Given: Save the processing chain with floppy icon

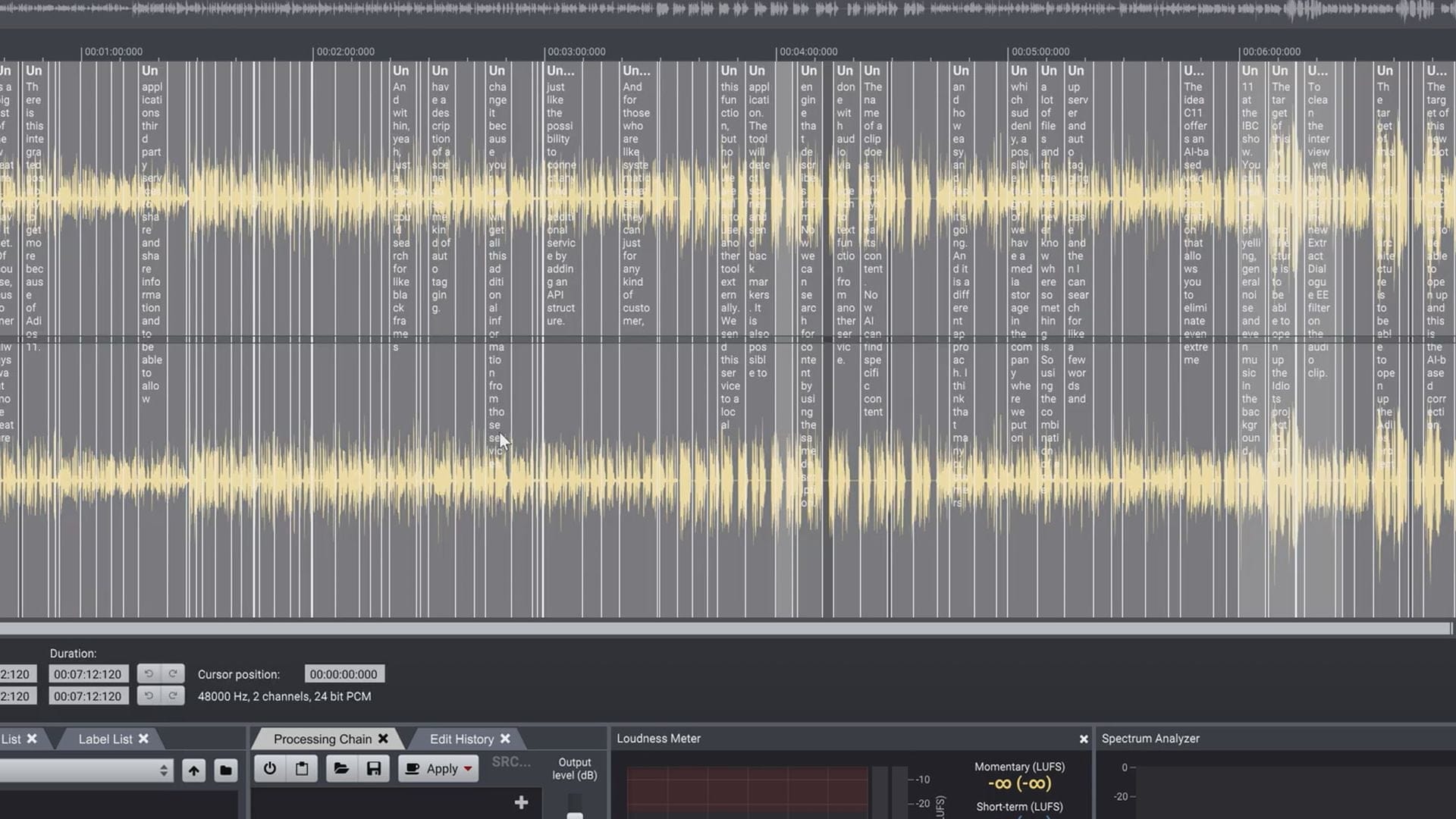Looking at the screenshot, I should click(374, 768).
